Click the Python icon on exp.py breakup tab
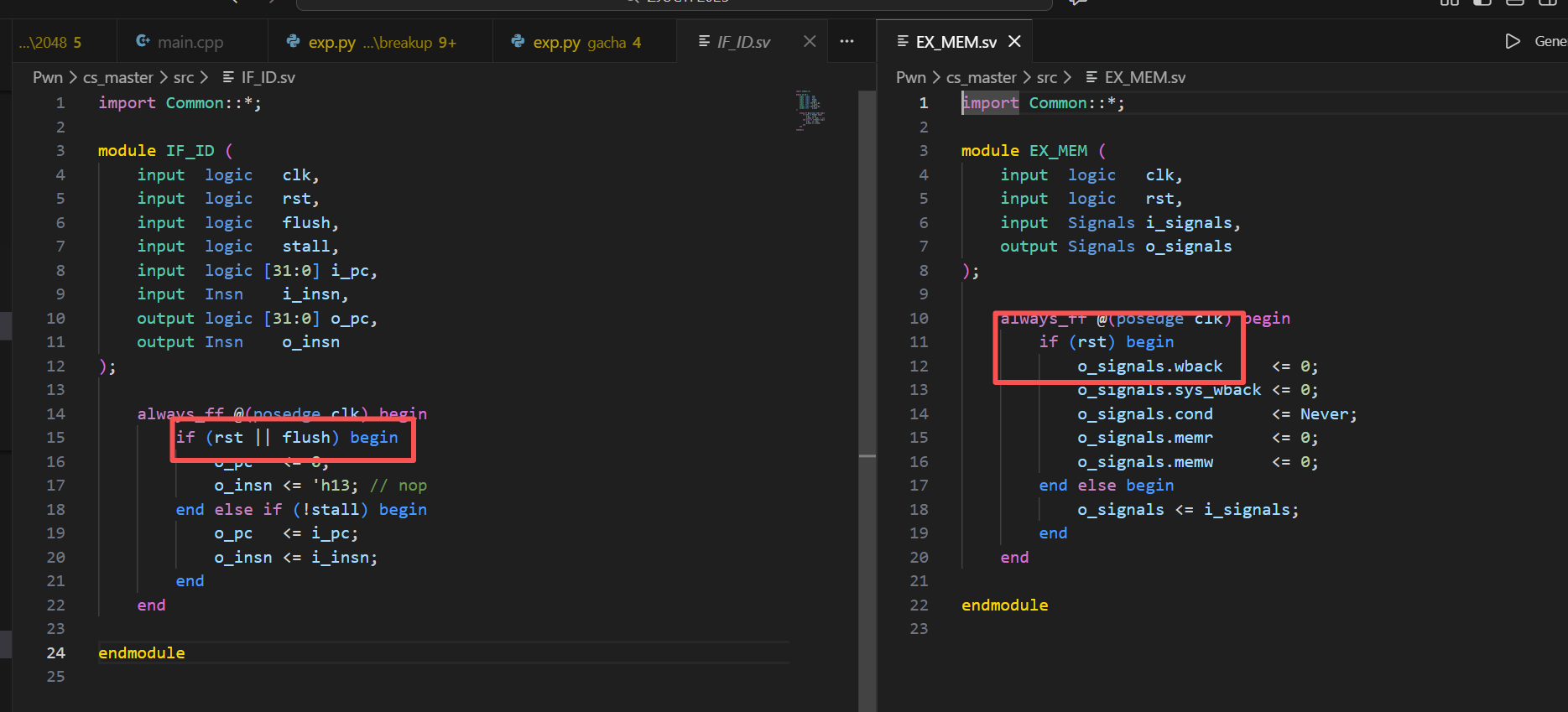The width and height of the screenshot is (1568, 712). 293,41
